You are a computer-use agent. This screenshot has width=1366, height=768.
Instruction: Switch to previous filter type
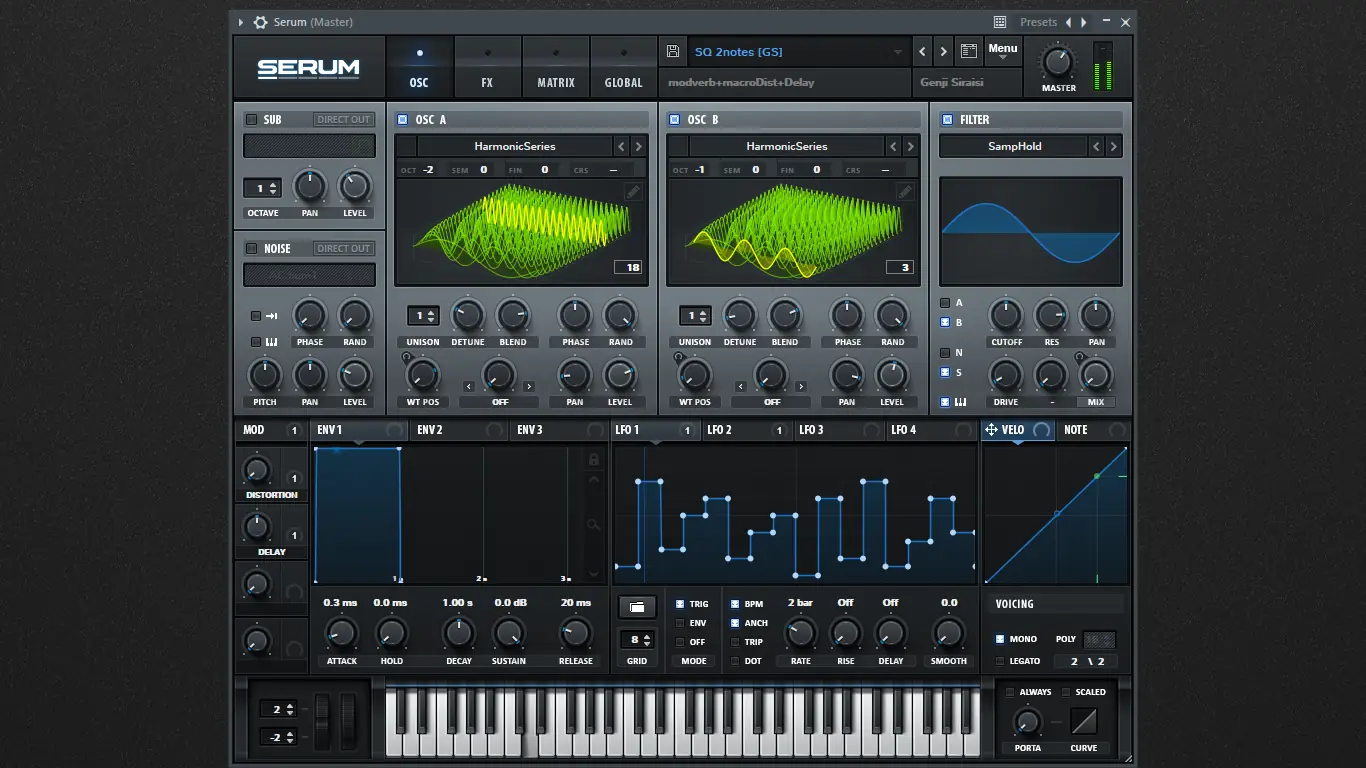click(1096, 146)
